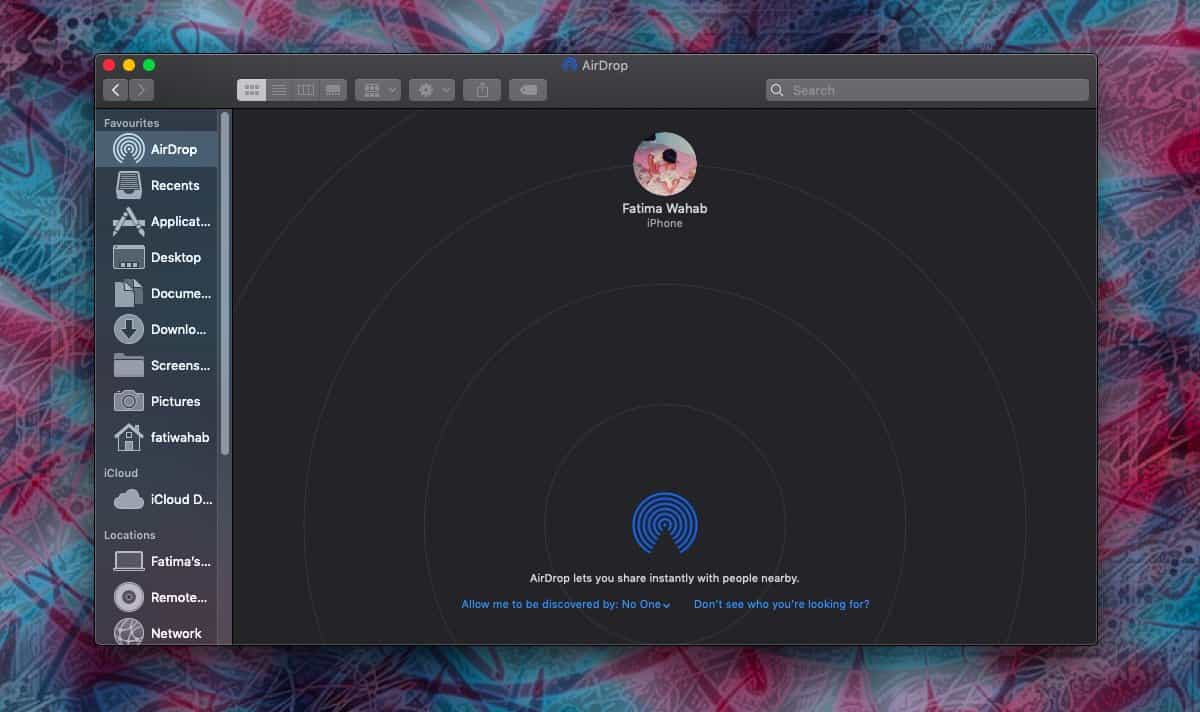Switch to list view

[279, 90]
